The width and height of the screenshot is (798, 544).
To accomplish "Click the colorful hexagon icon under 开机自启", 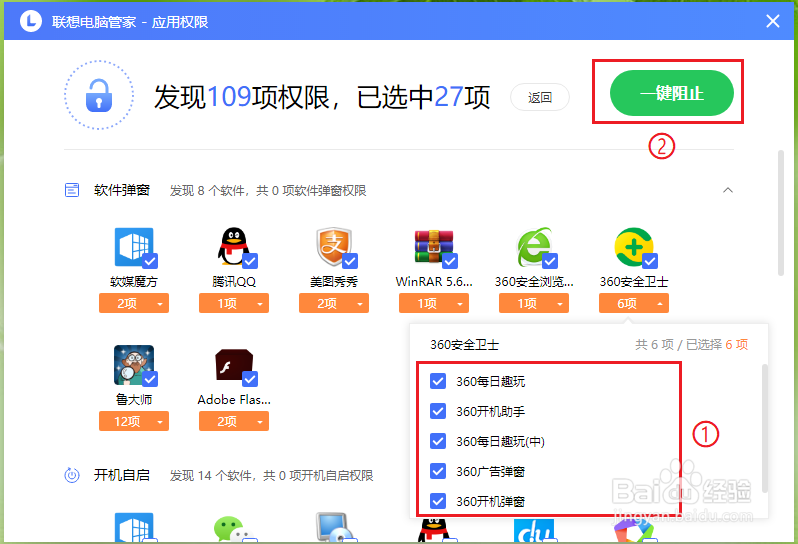I will 634,531.
